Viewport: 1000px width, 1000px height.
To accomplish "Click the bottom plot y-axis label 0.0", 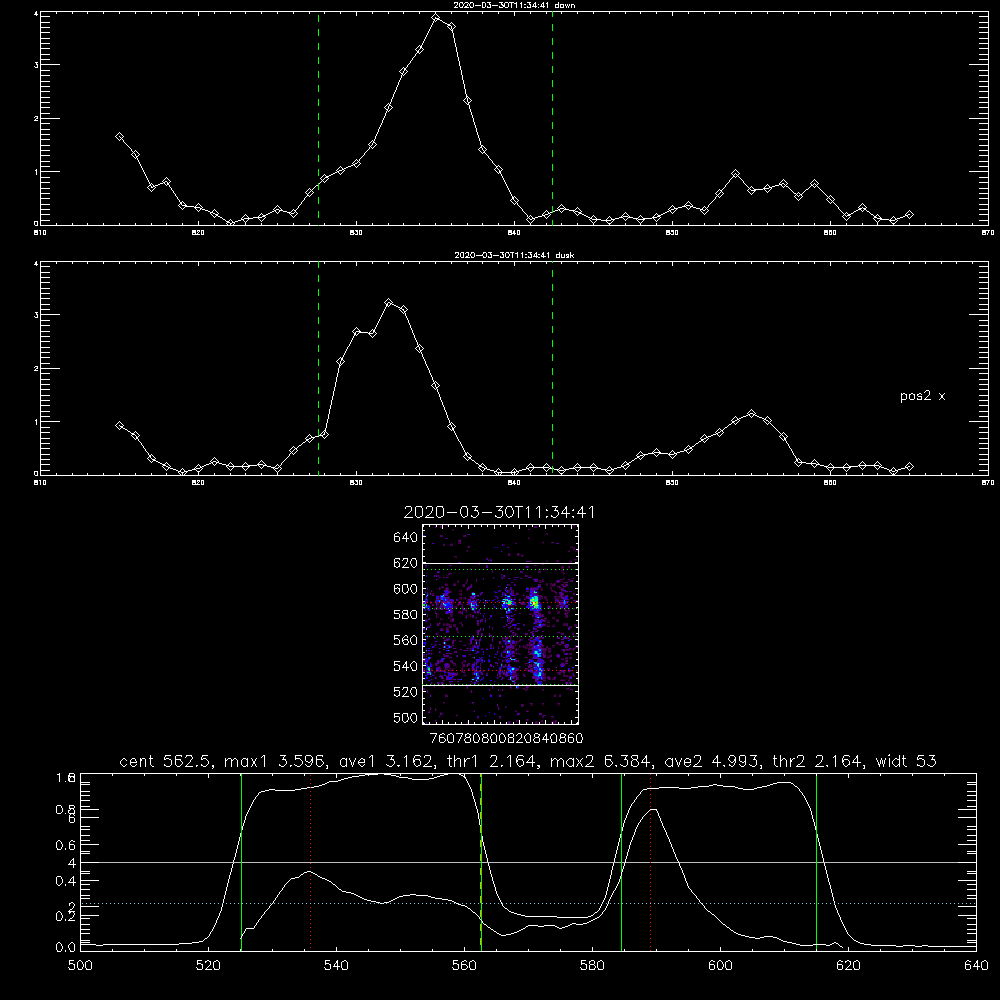I will click(66, 948).
